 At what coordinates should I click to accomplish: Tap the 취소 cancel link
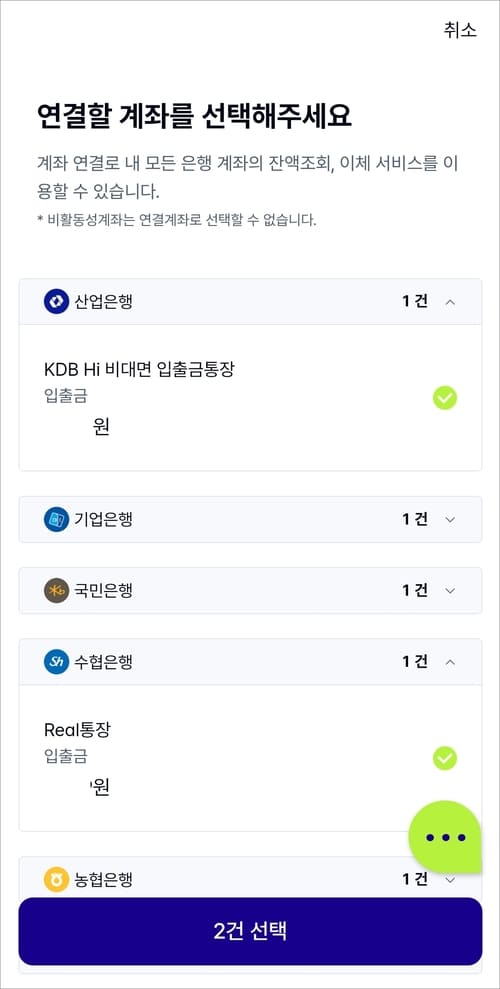click(x=460, y=30)
